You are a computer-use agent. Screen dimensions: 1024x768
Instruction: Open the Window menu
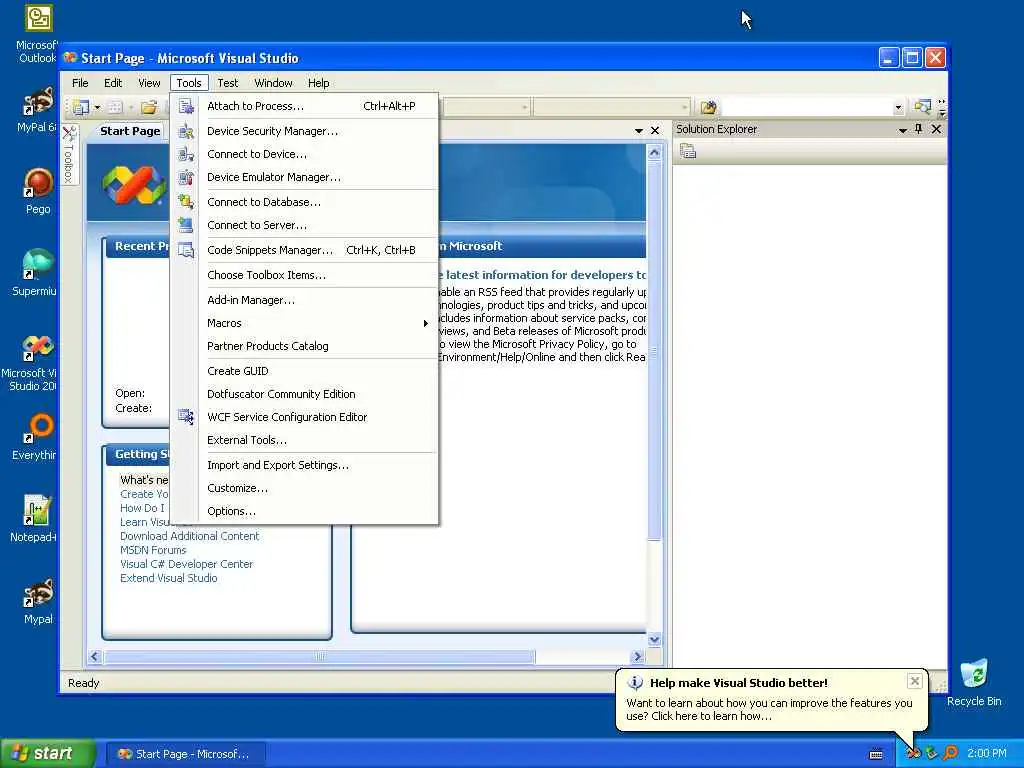coord(273,83)
